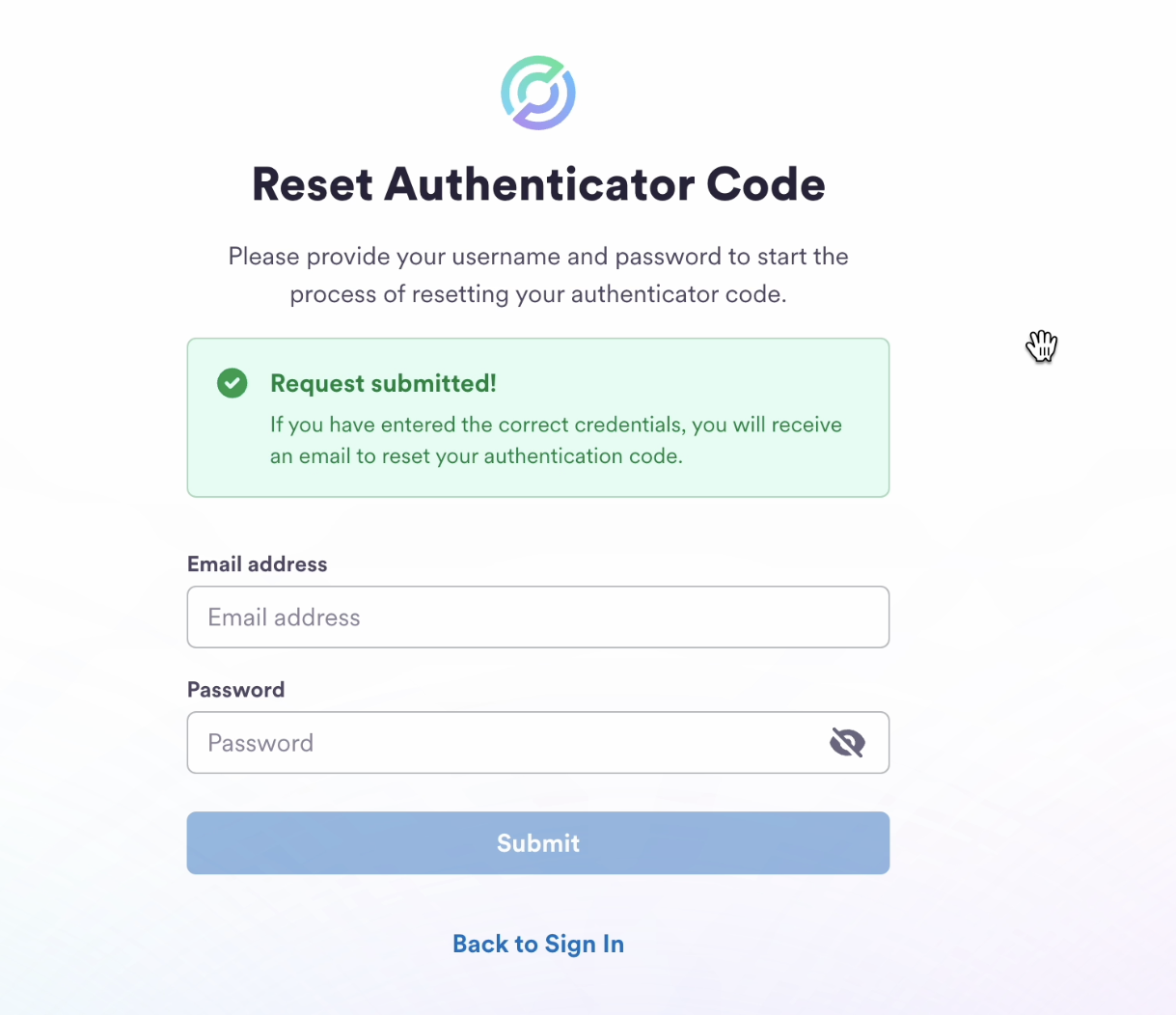Click the word Authenticator in the heading

[538, 184]
